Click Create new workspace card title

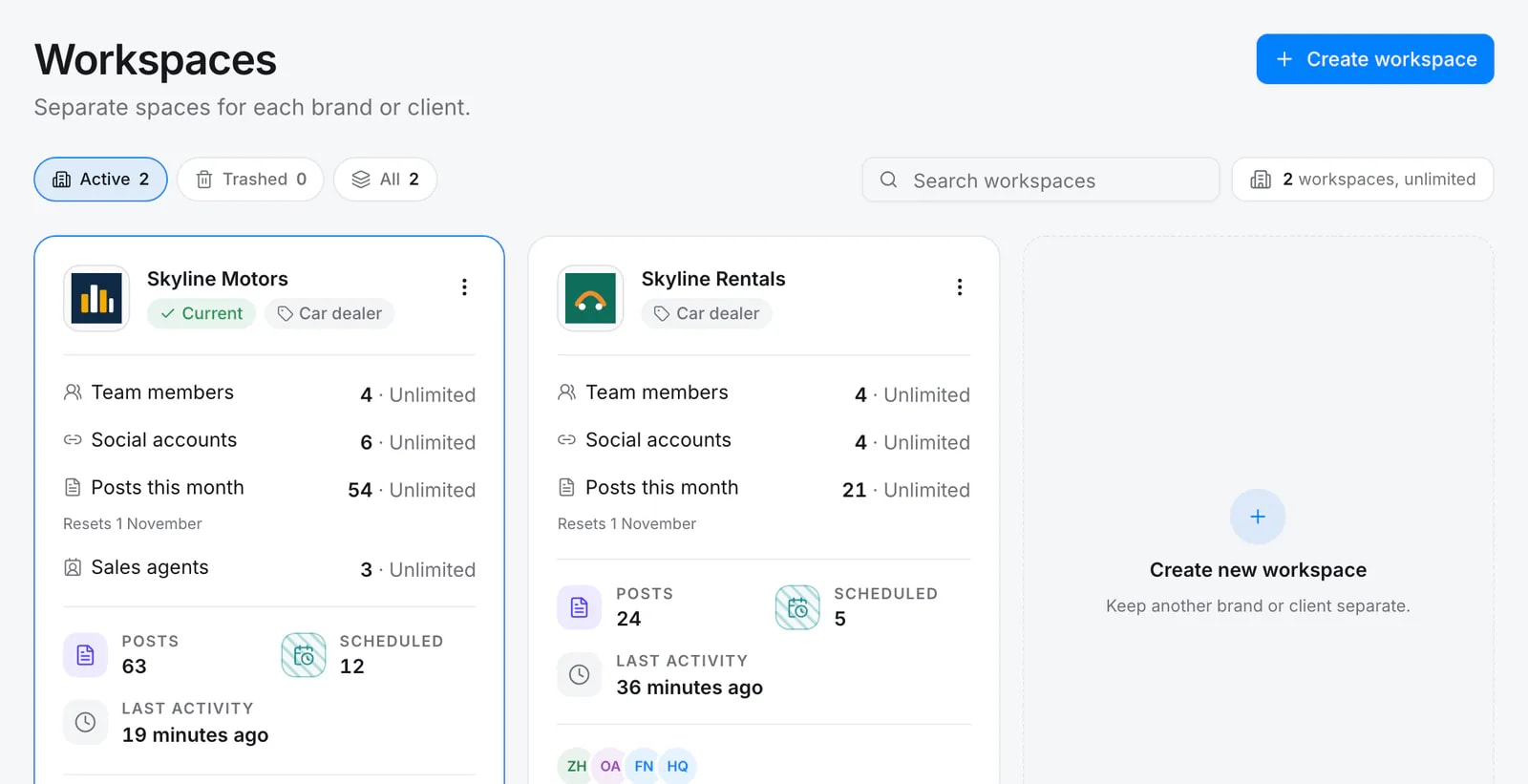1258,570
